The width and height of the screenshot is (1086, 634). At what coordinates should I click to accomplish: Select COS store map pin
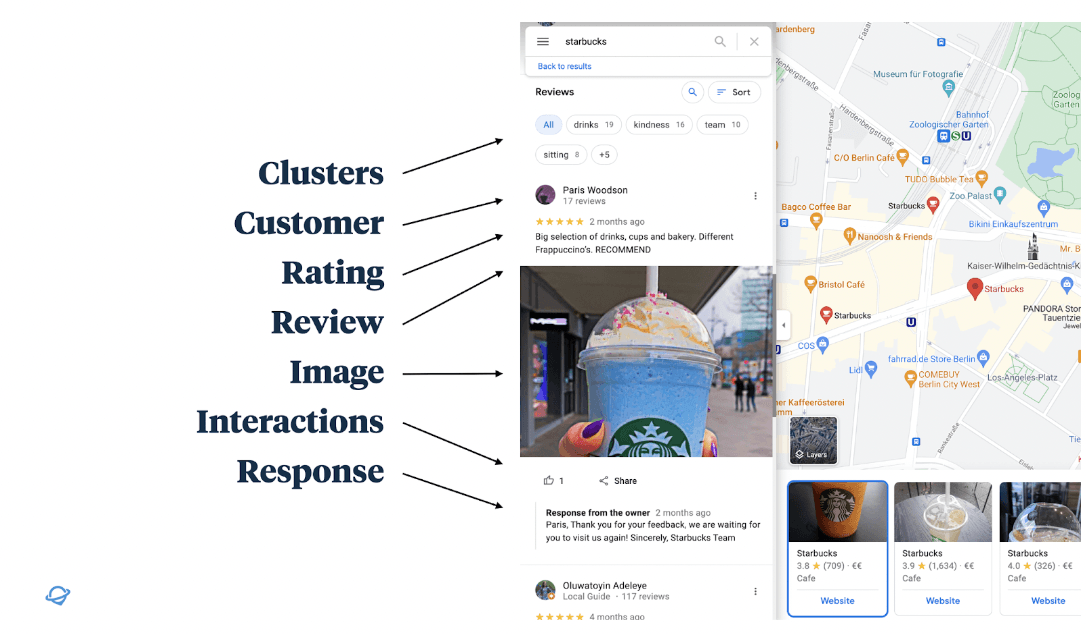pyautogui.click(x=822, y=343)
